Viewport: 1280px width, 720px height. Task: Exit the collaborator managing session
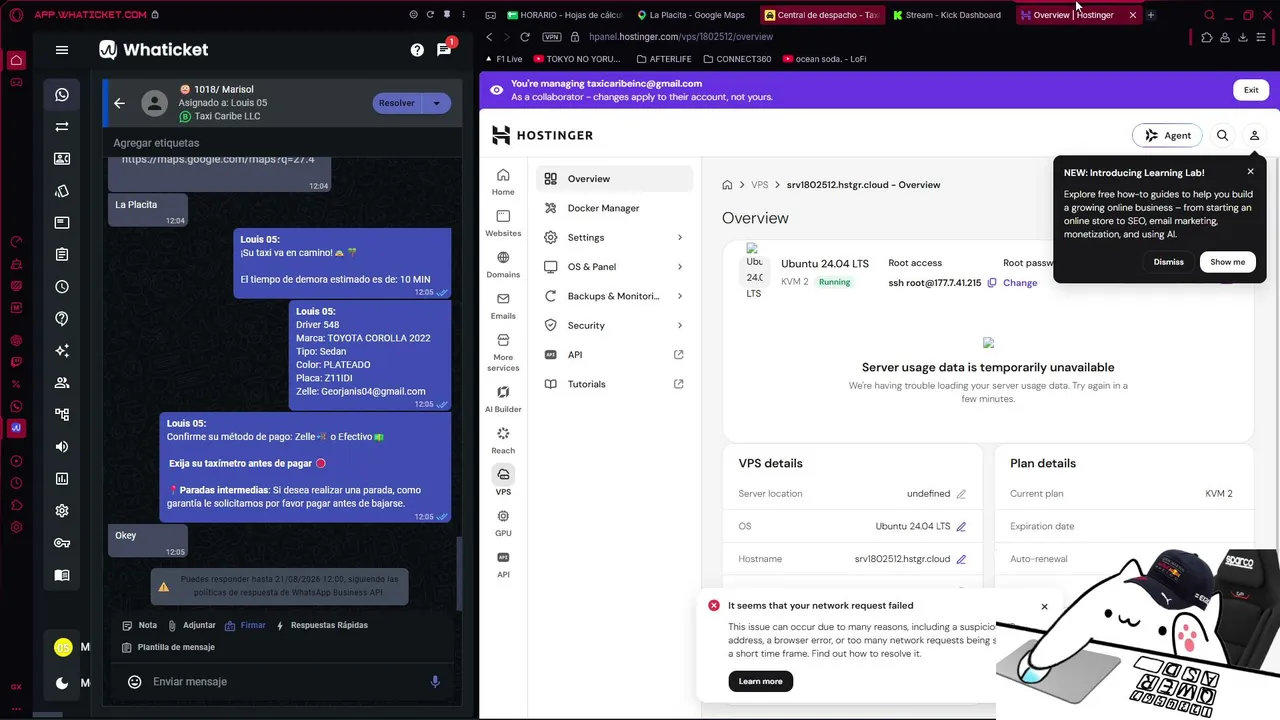coord(1251,90)
